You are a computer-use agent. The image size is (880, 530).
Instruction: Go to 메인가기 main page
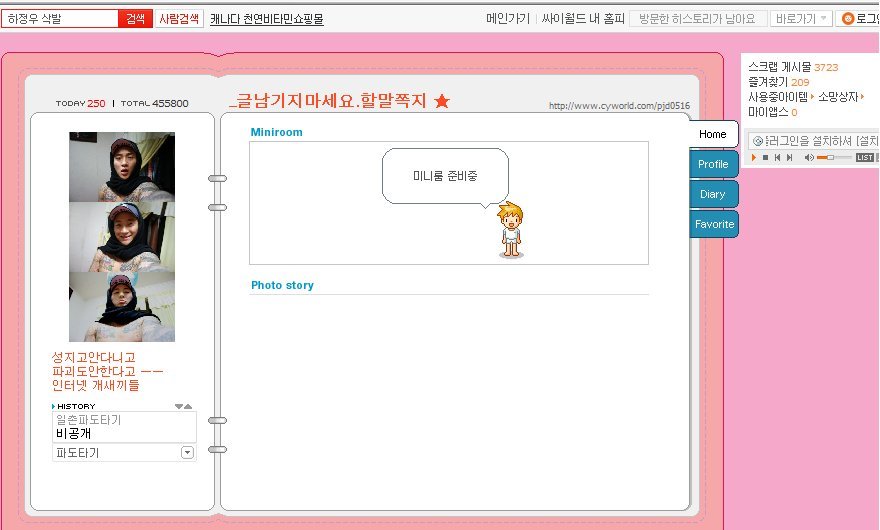(507, 19)
